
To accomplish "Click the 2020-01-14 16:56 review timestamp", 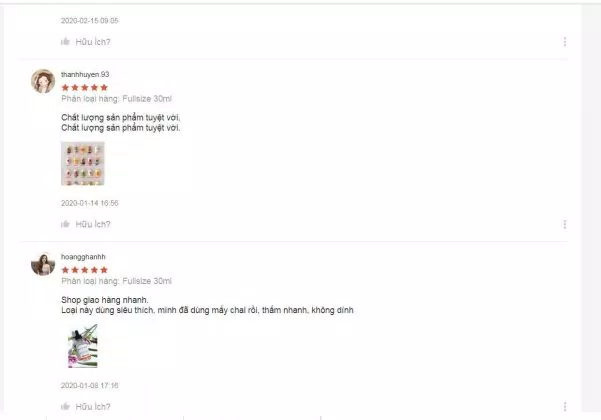I will (90, 203).
